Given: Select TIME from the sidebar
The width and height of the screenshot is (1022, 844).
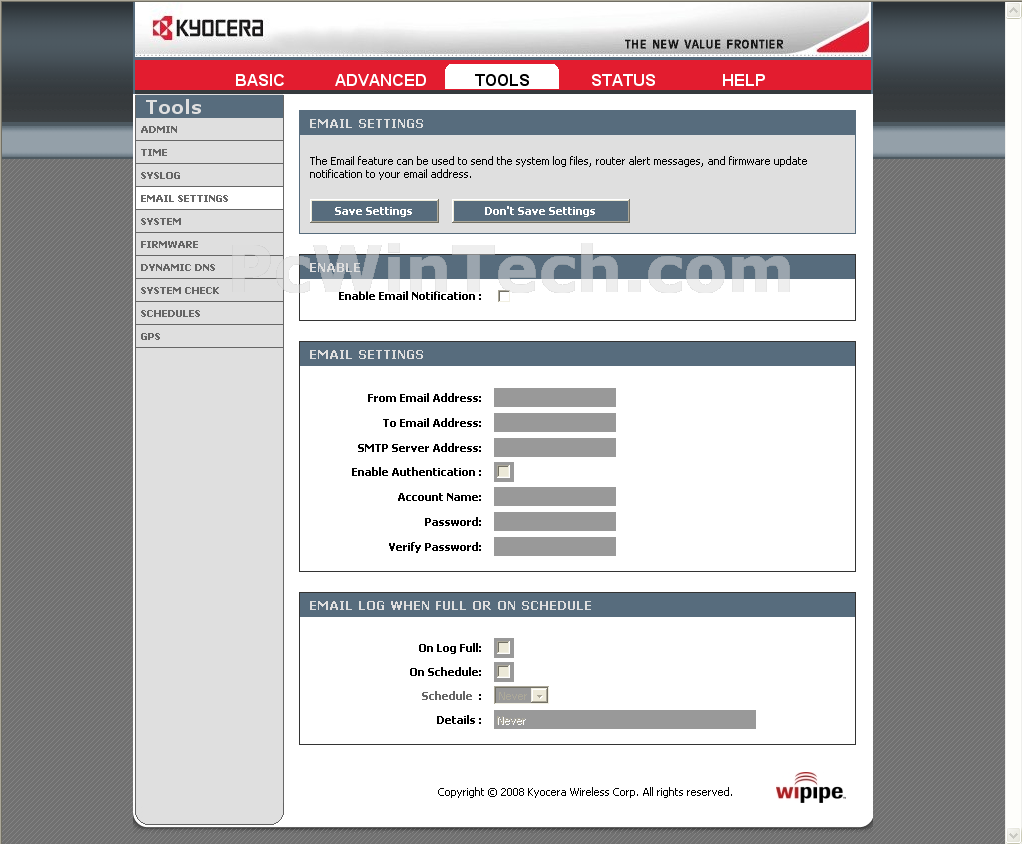Looking at the screenshot, I should [209, 153].
